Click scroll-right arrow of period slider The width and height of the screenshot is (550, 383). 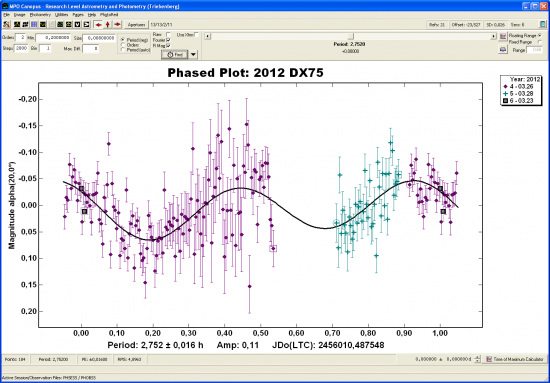[494, 36]
